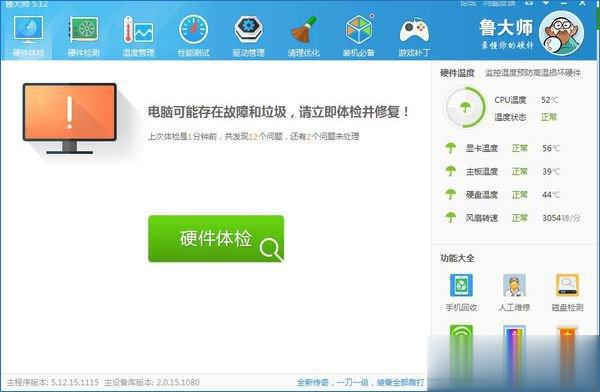Image resolution: width=600 pixels, height=392 pixels.
Task: Click the 鲁大师 logo text
Action: tap(506, 28)
